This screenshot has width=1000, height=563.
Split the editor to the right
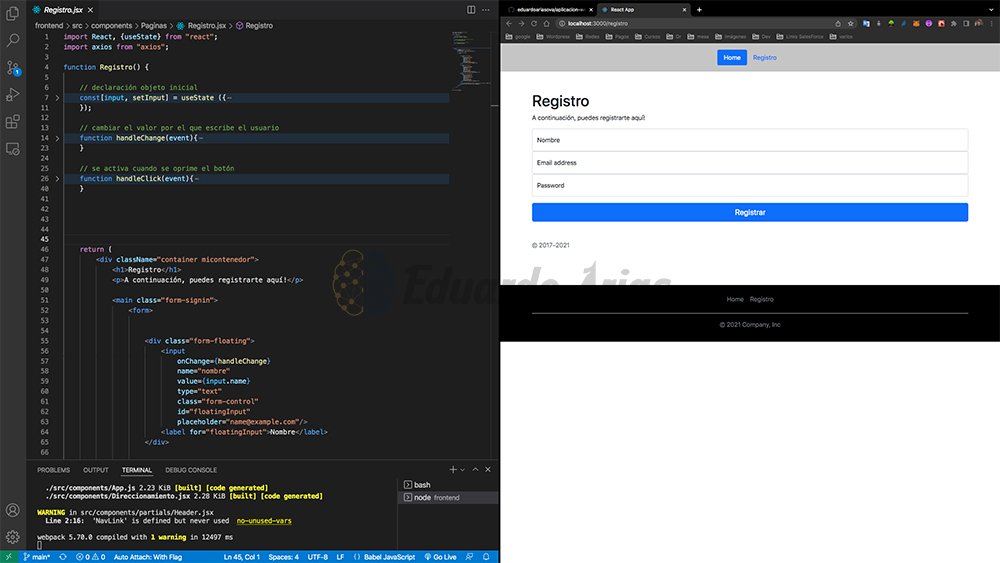coord(471,10)
